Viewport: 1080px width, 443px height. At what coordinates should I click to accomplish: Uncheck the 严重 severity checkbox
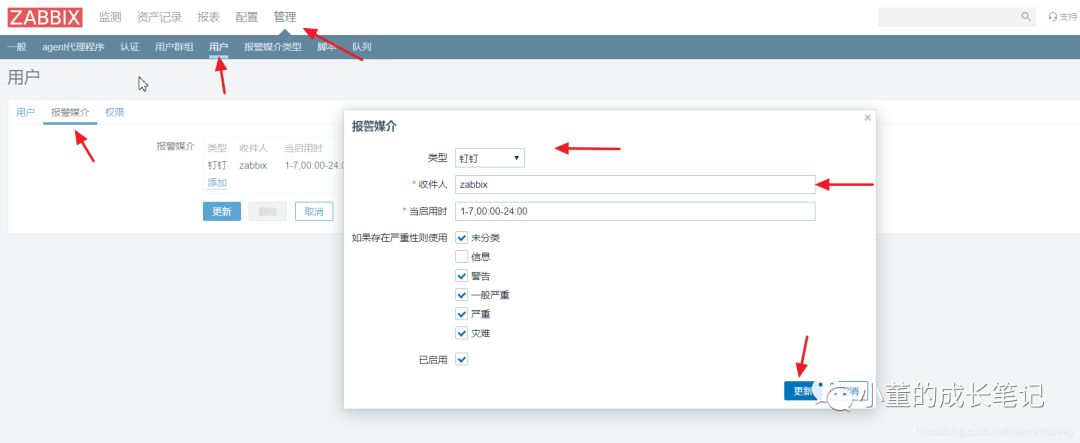(461, 314)
